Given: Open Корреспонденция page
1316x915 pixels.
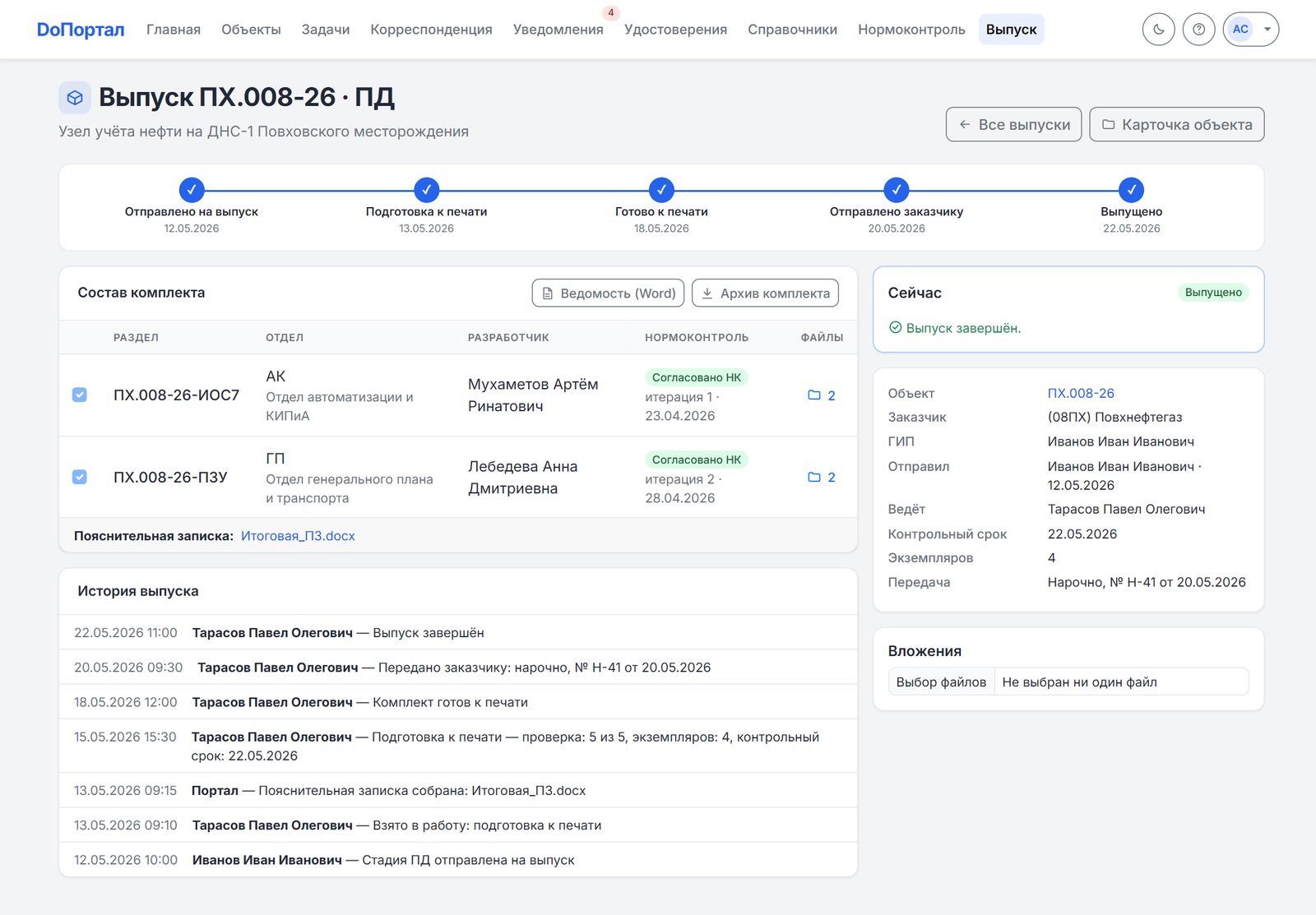Looking at the screenshot, I should tap(431, 30).
